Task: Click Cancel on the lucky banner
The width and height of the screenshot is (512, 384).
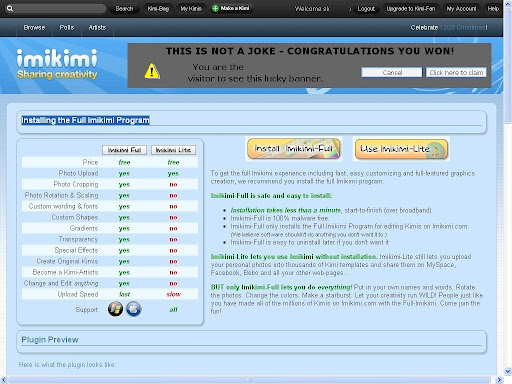Action: pyautogui.click(x=392, y=72)
